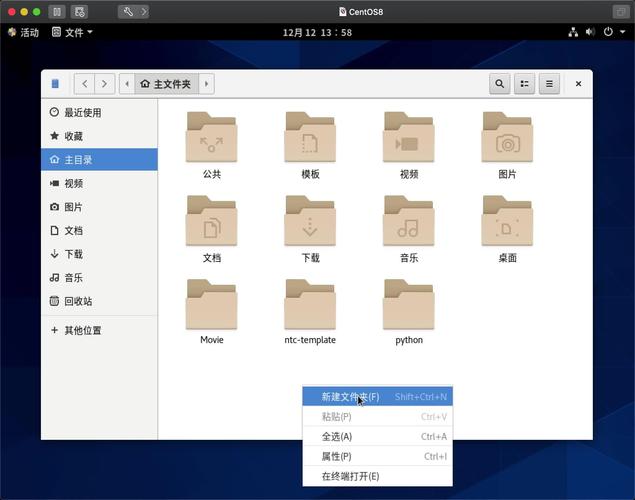Screen dimensions: 635x500
Task: Choose 粘贴(P) from context menu
Action: 377,416
